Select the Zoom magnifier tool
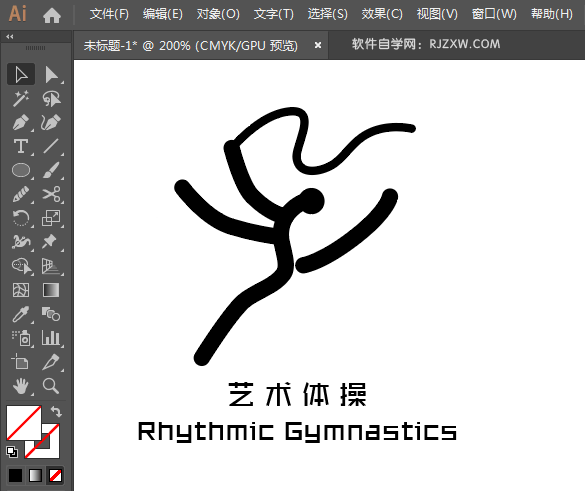585x491 pixels. coord(51,386)
